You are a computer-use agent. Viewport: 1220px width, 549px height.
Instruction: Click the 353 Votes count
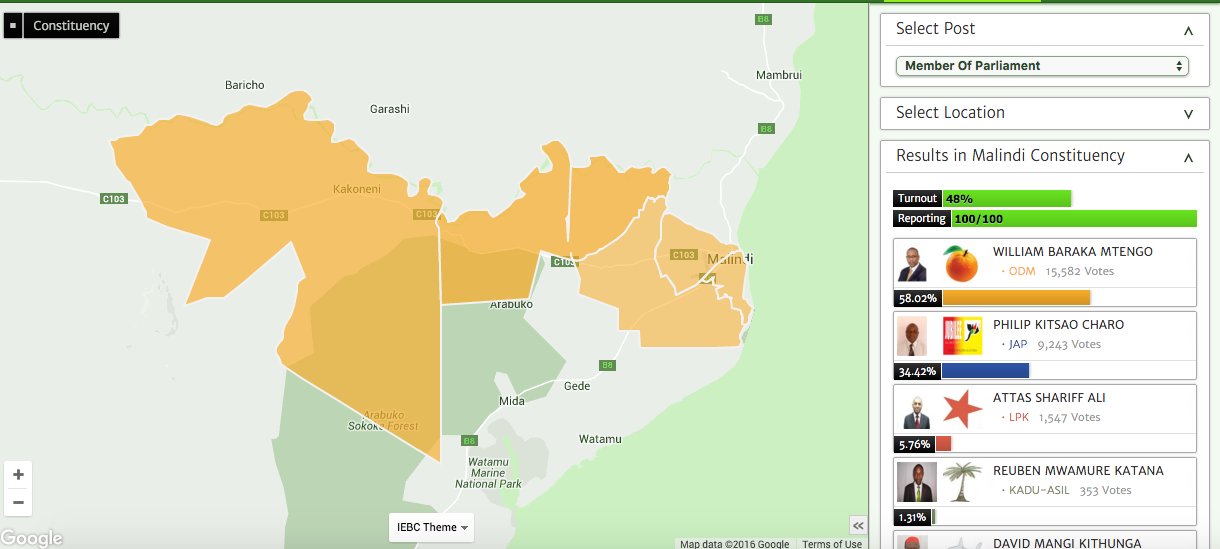coord(1105,490)
